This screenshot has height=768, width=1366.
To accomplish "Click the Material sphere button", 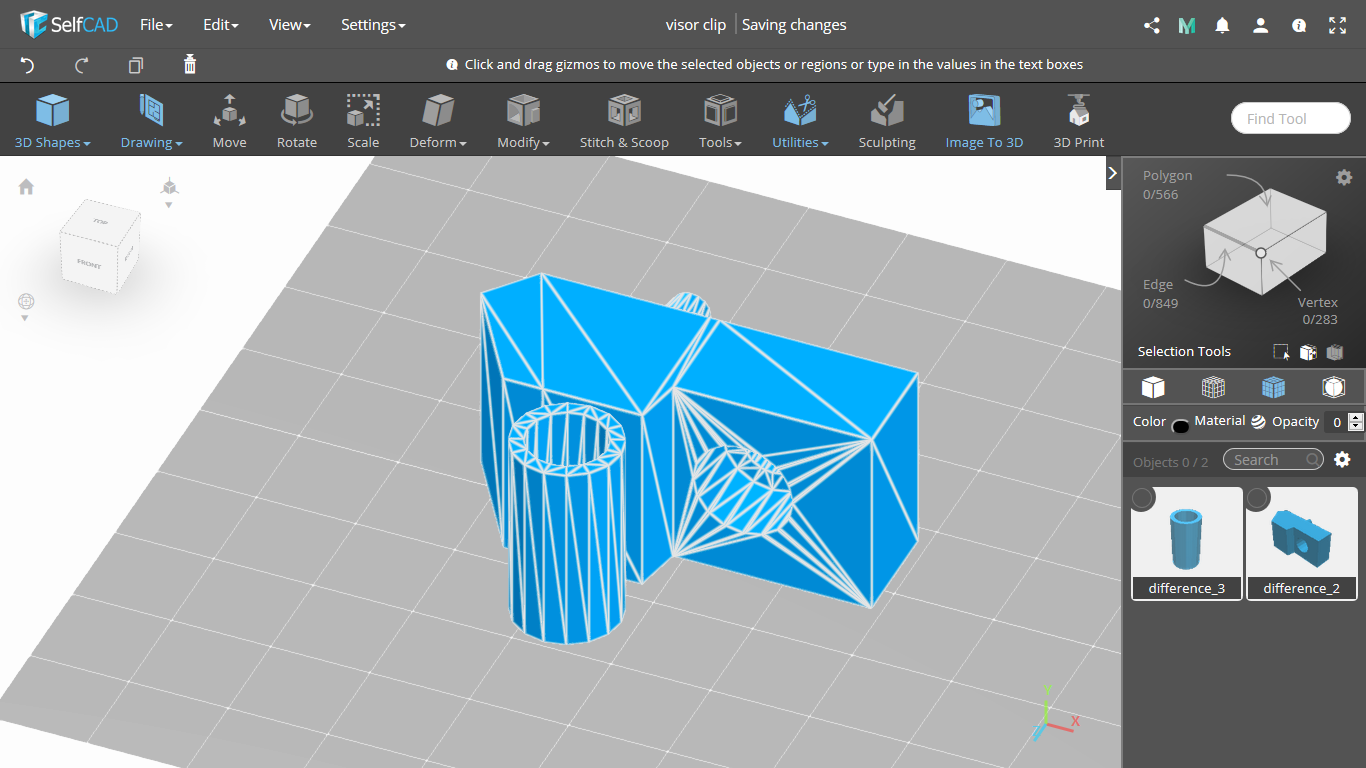I will point(1258,422).
